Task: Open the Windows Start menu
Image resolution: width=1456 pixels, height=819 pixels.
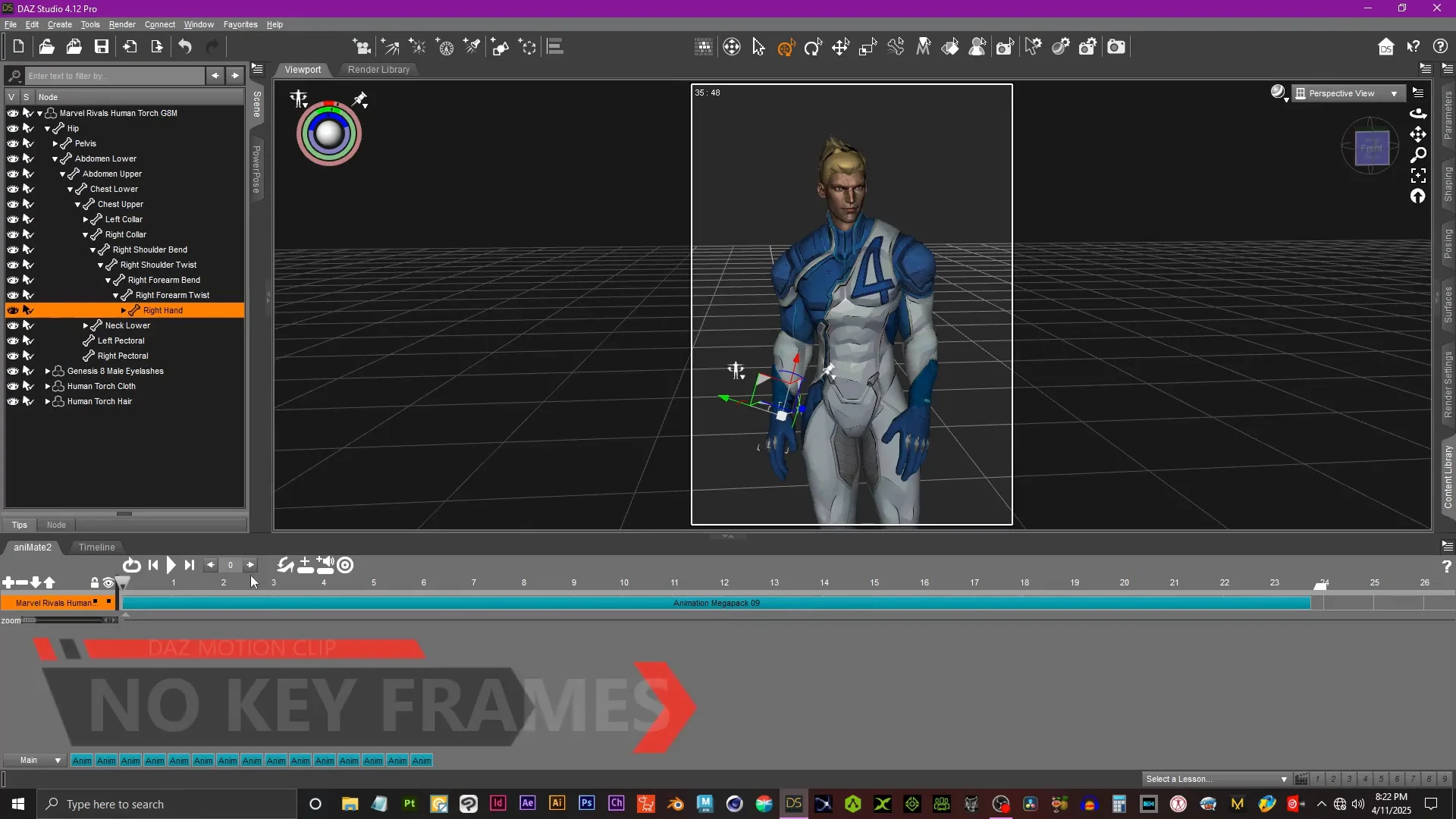Action: 18,804
